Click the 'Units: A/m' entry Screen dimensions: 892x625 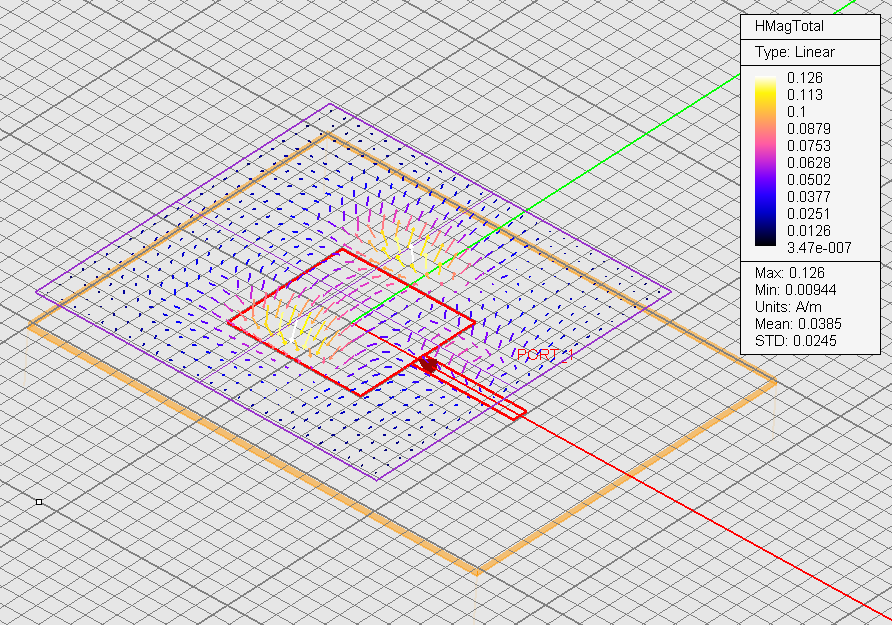click(788, 307)
